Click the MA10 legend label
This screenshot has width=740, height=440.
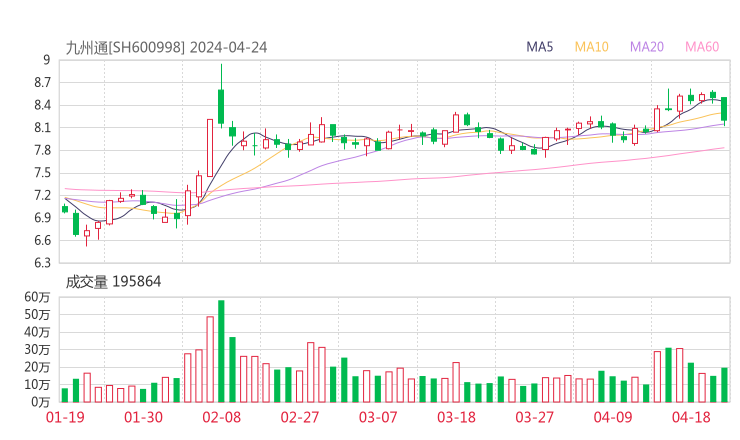tap(591, 47)
